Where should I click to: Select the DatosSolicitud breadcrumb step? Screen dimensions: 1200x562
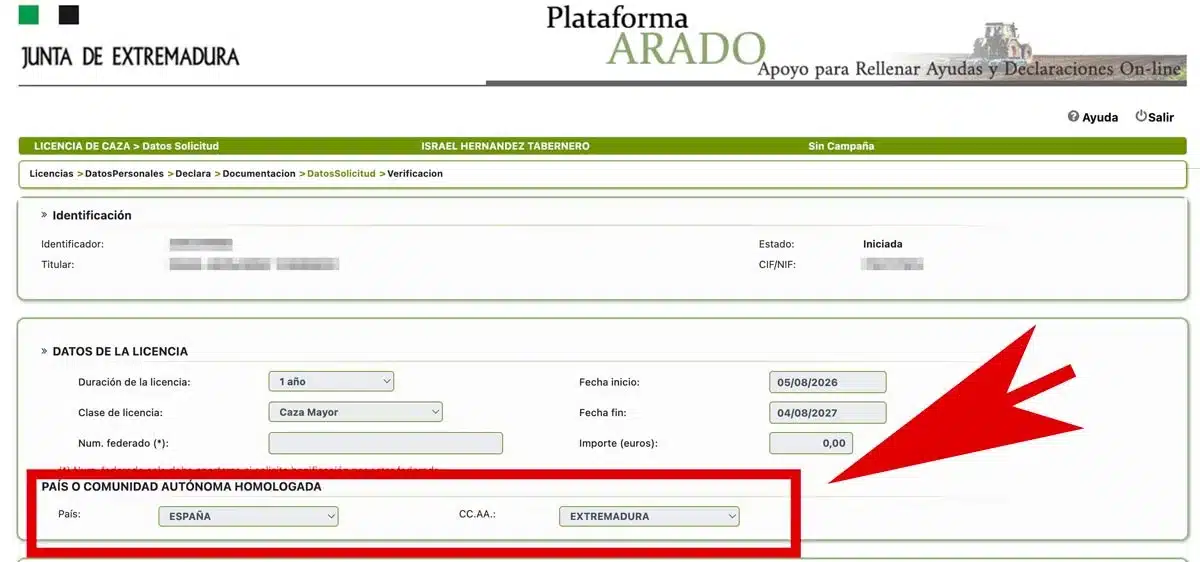341,173
